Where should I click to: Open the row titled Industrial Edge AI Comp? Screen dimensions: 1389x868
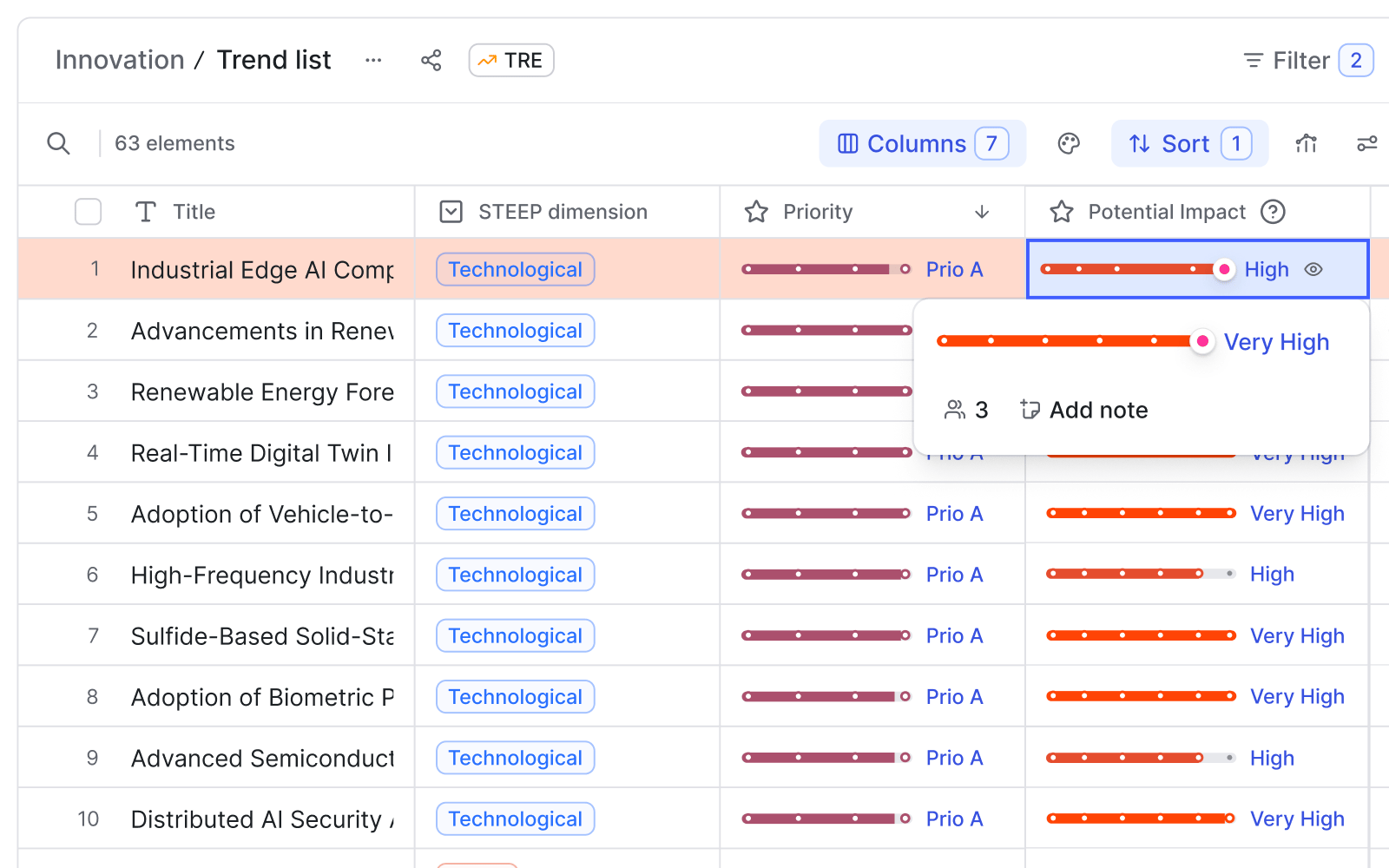click(x=262, y=270)
